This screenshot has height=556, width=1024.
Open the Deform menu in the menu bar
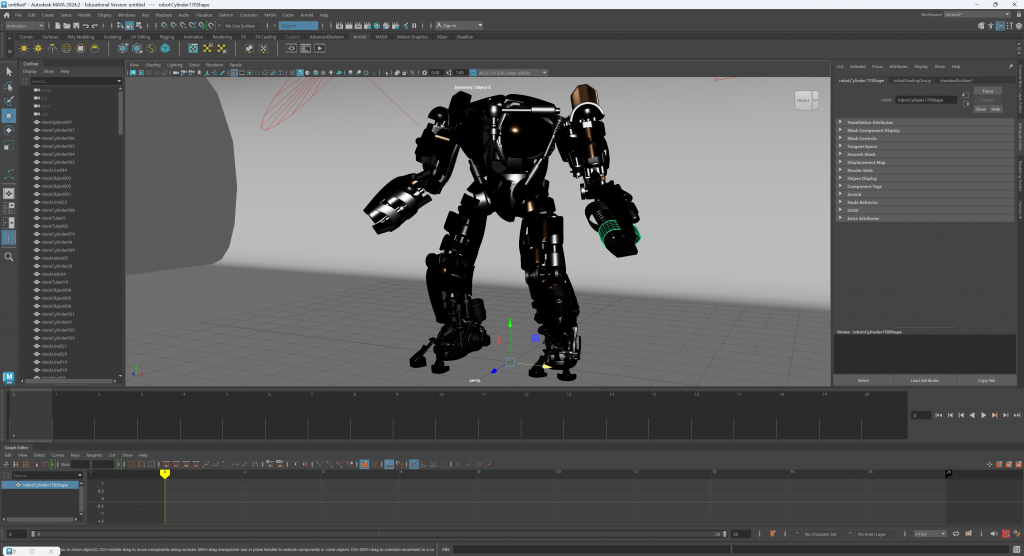(226, 16)
